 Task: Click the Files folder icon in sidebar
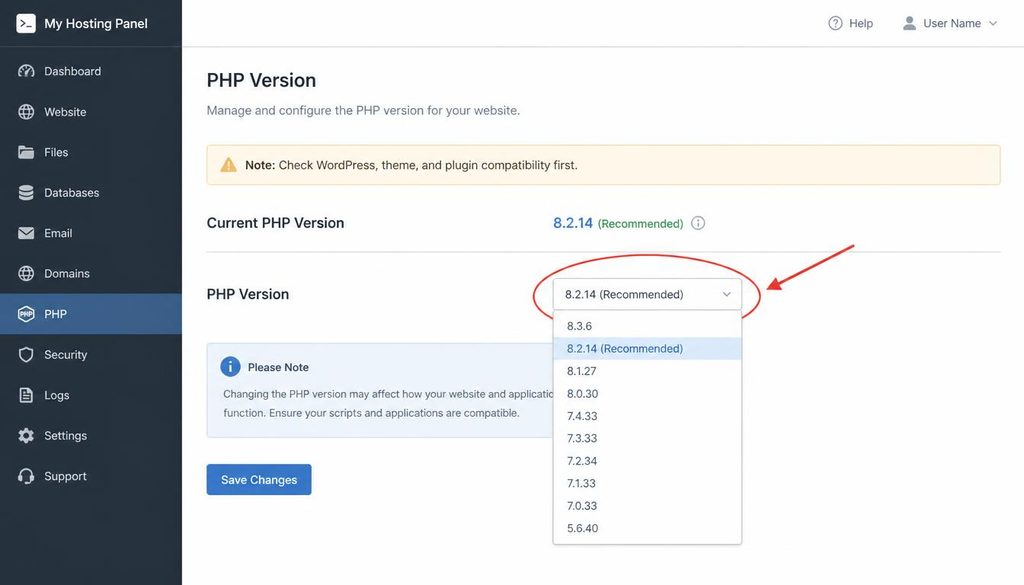coord(26,152)
